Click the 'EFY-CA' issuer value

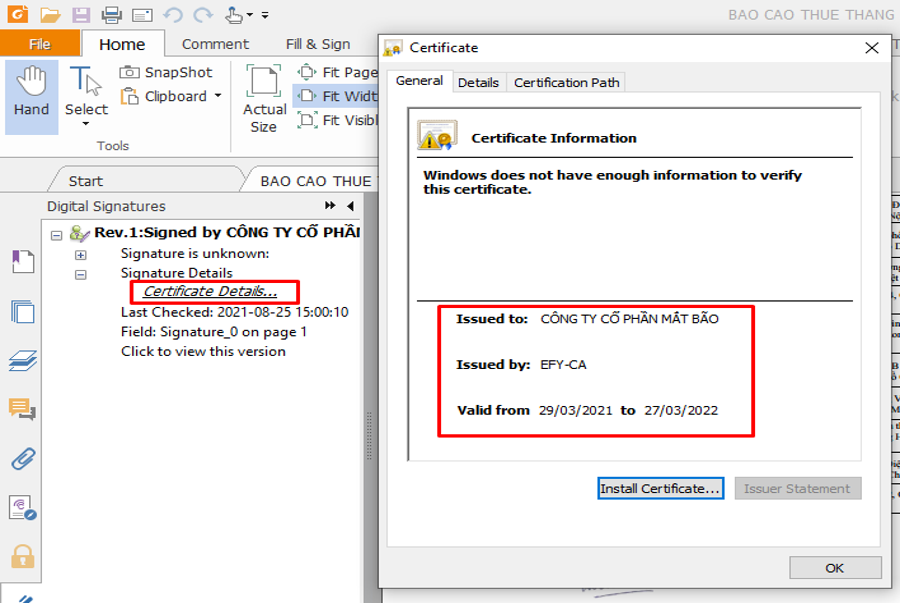coord(563,365)
